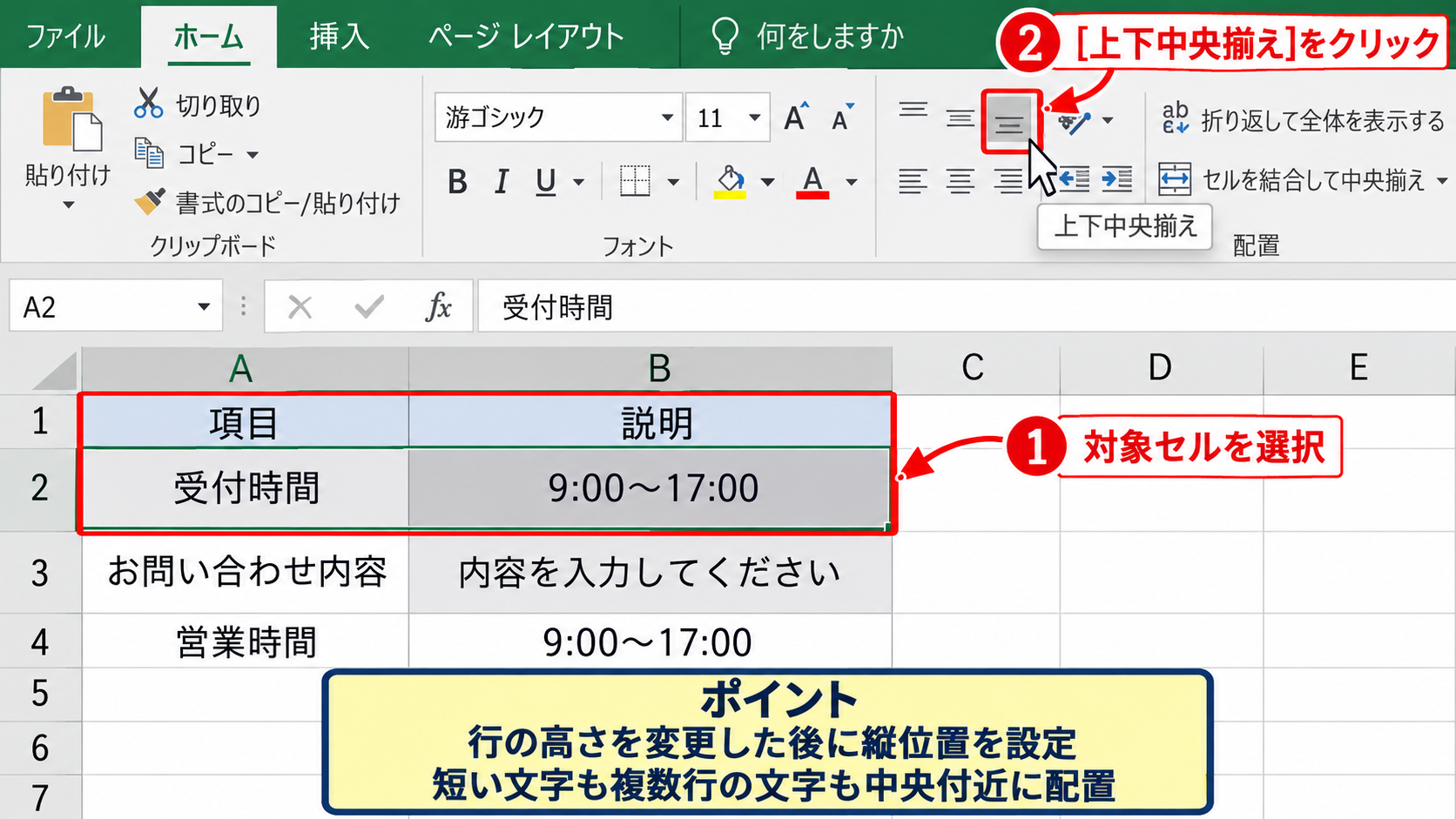Select column C header
This screenshot has width=1456, height=819.
pos(975,369)
